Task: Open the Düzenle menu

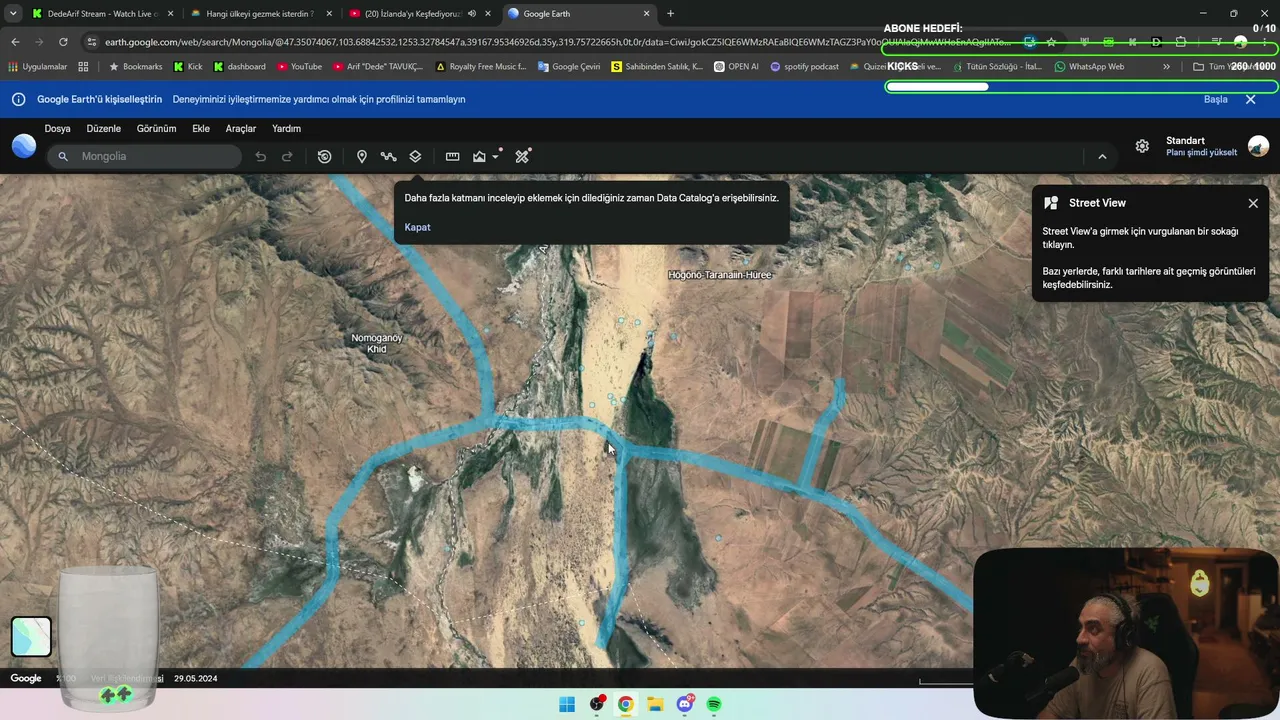Action: pyautogui.click(x=104, y=129)
